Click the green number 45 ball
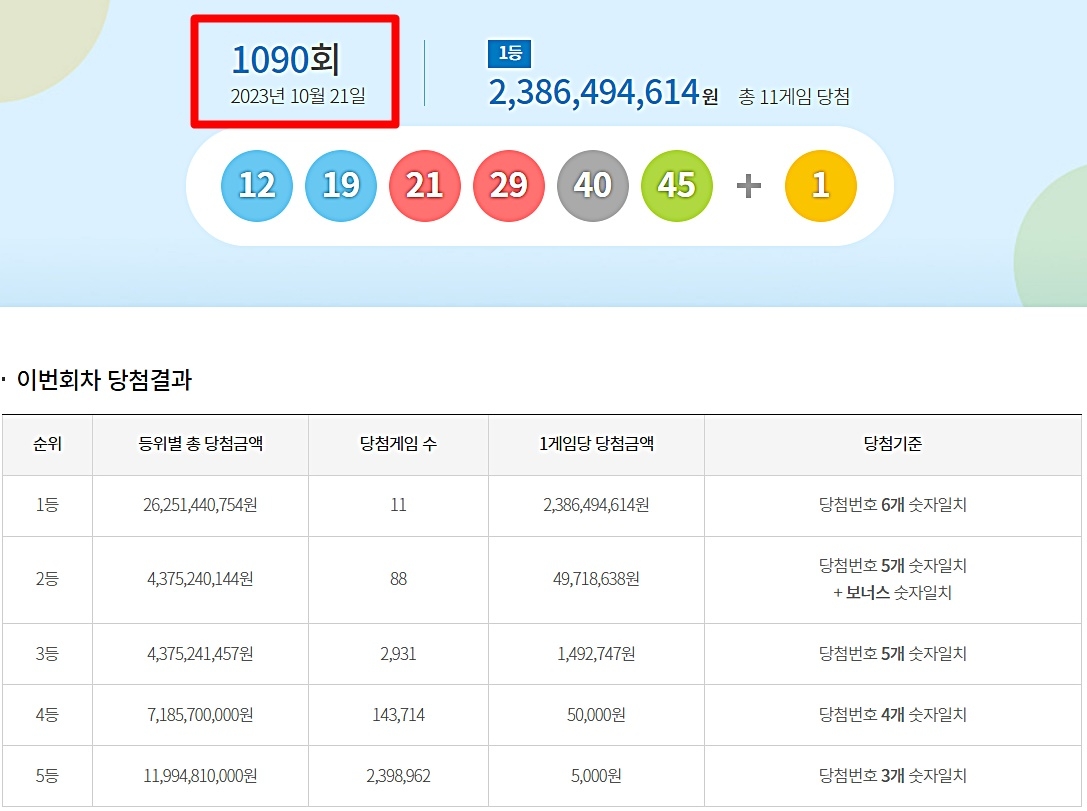 point(676,186)
